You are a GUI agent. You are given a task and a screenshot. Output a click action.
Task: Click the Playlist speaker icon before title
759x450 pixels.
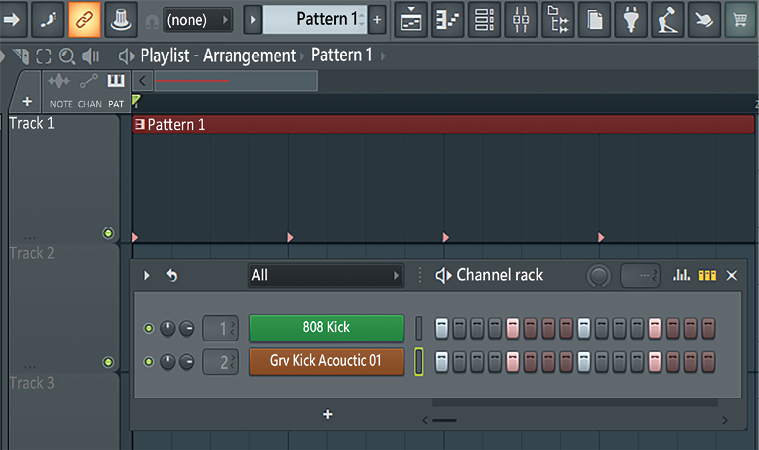click(x=126, y=56)
